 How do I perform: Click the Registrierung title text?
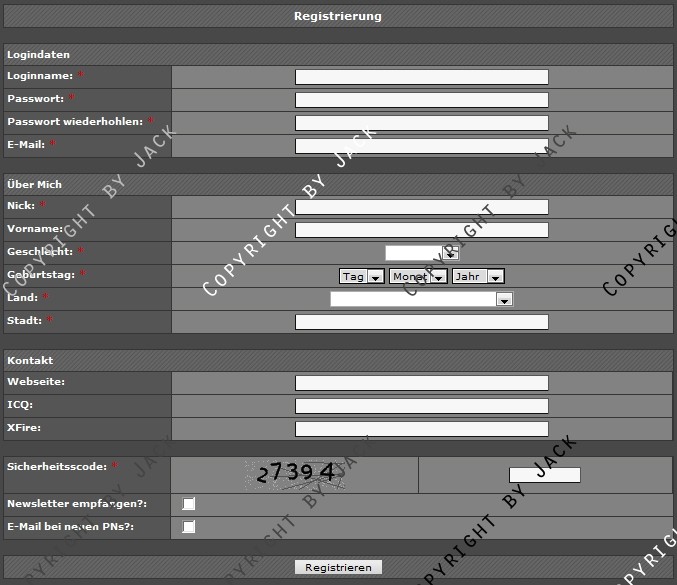(338, 16)
